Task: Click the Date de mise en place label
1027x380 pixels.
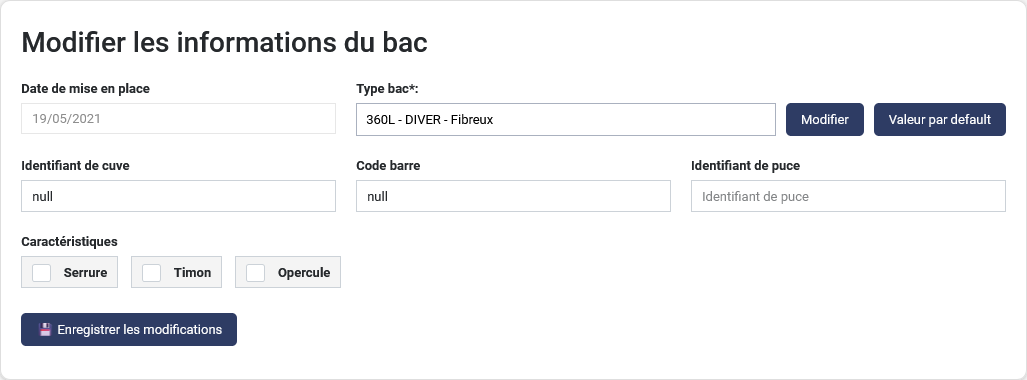Action: pos(86,88)
